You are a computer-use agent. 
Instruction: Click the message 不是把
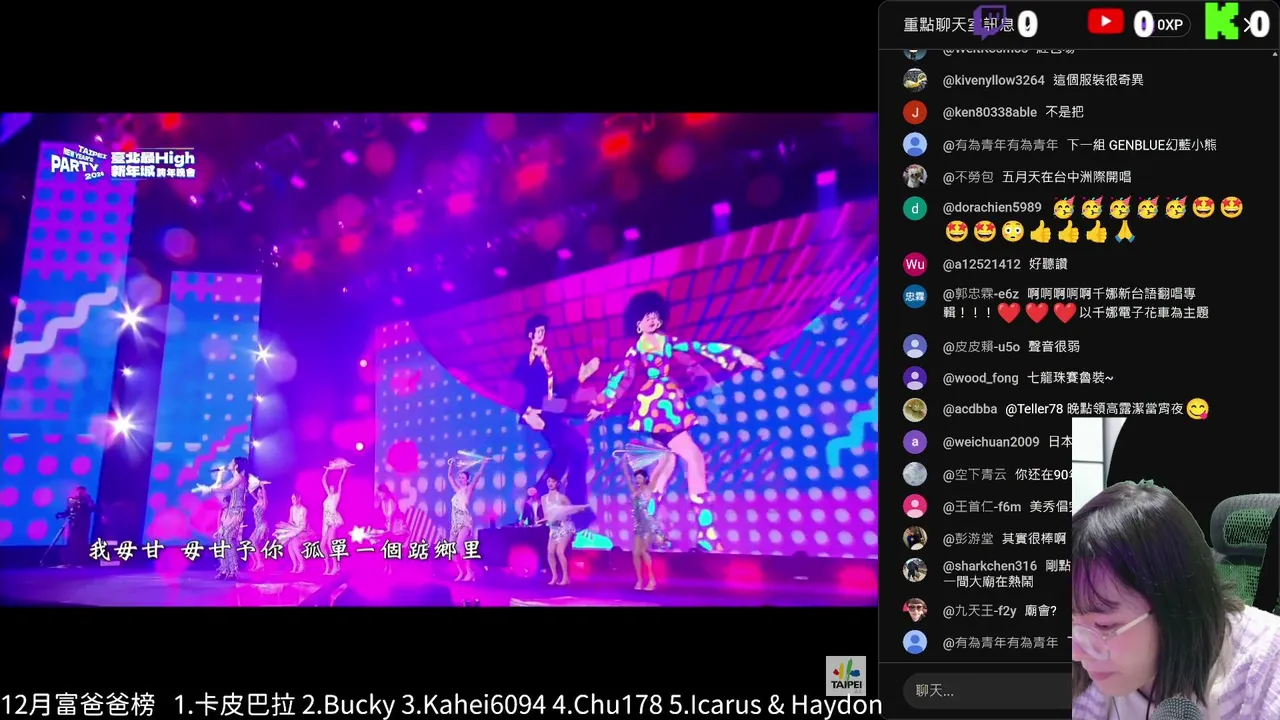[1064, 112]
